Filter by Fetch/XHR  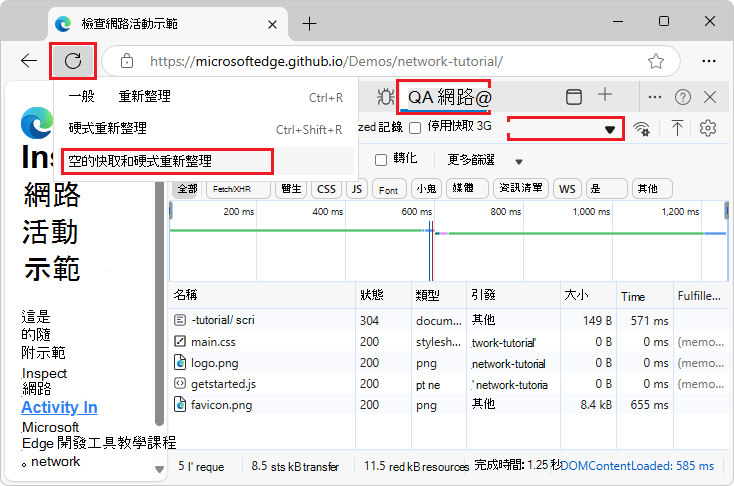238,189
